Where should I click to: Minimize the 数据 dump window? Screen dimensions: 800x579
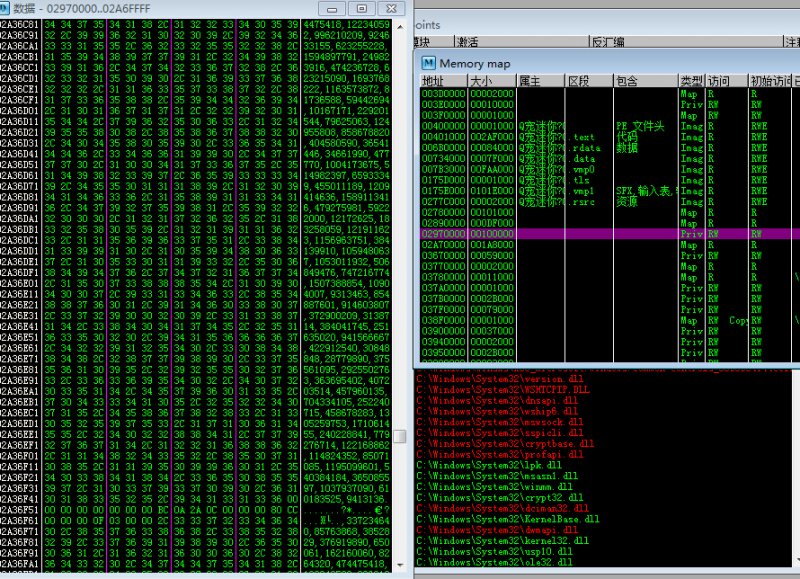coord(332,9)
